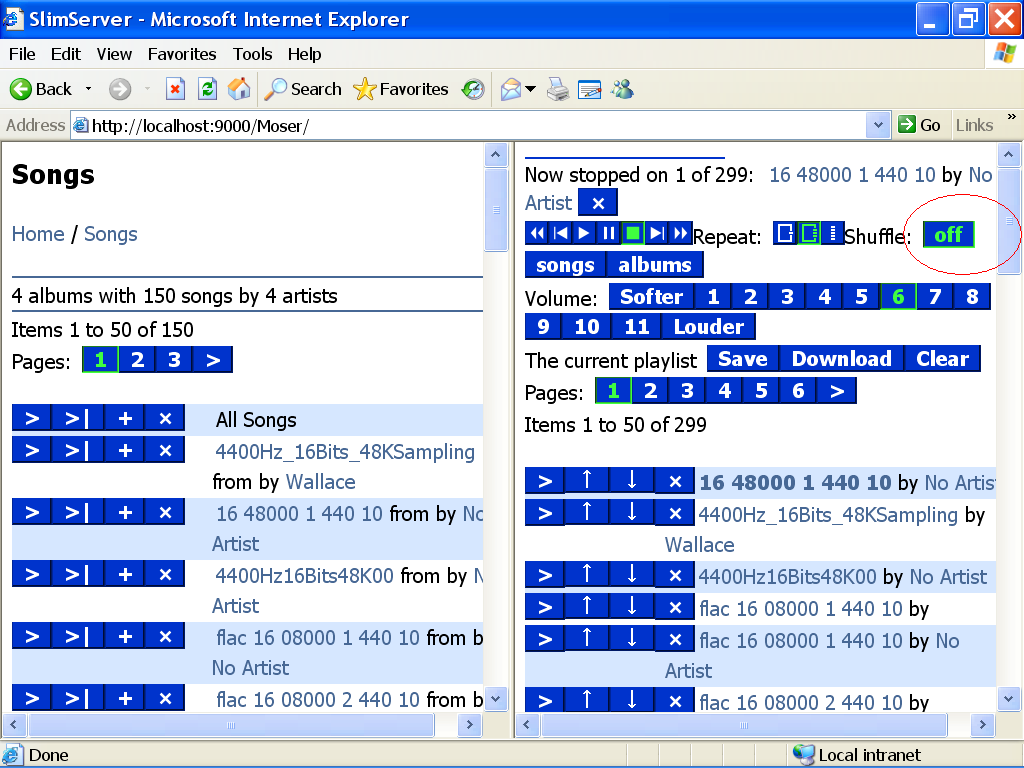This screenshot has width=1024, height=768.
Task: Click the Print icon in toolbar
Action: coord(558,89)
